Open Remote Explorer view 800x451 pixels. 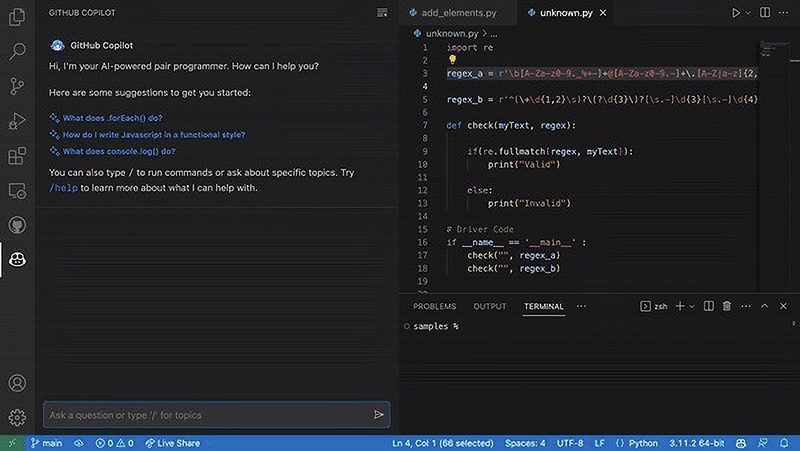(17, 190)
